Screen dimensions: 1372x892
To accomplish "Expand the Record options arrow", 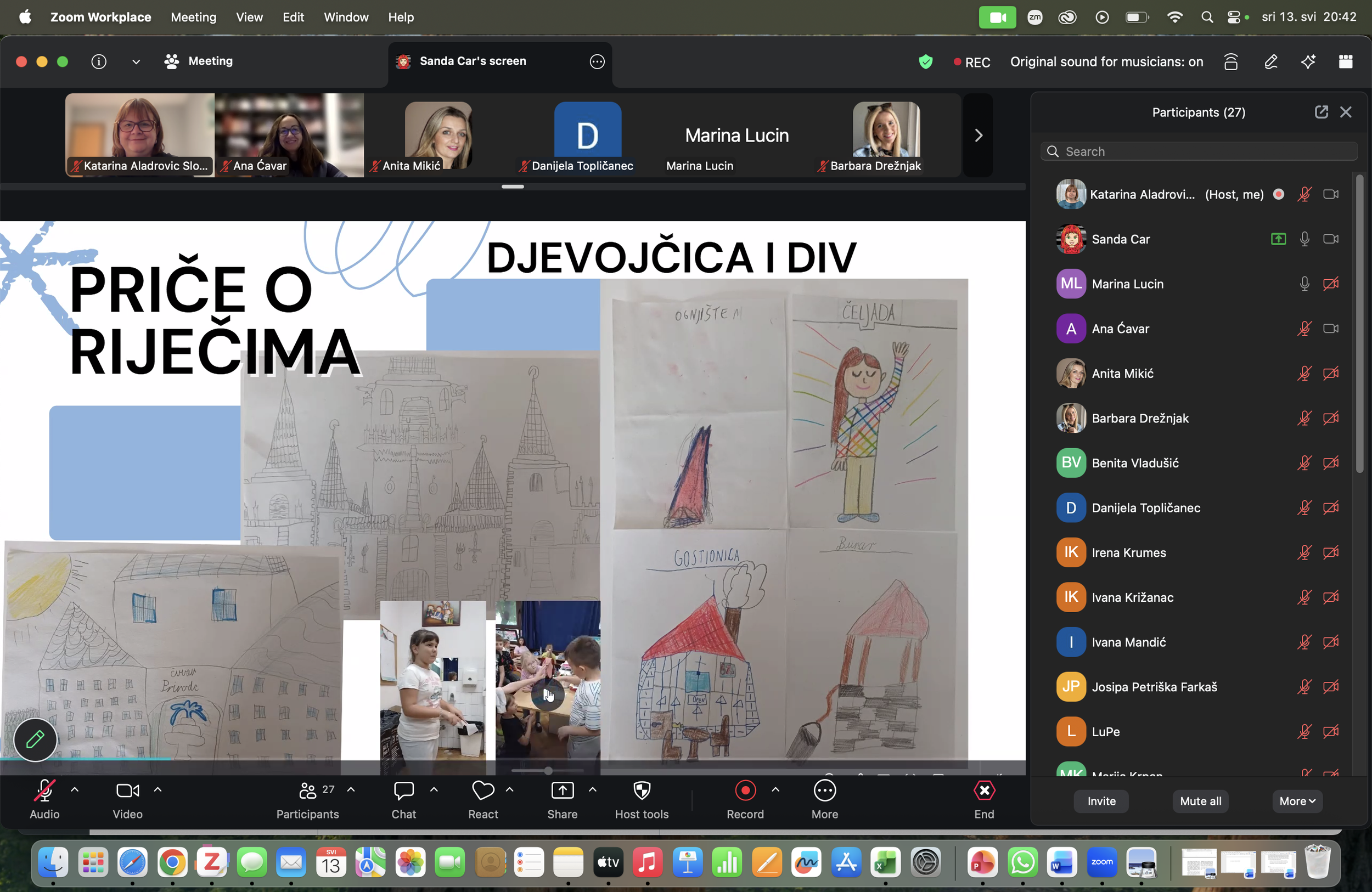I will point(775,789).
